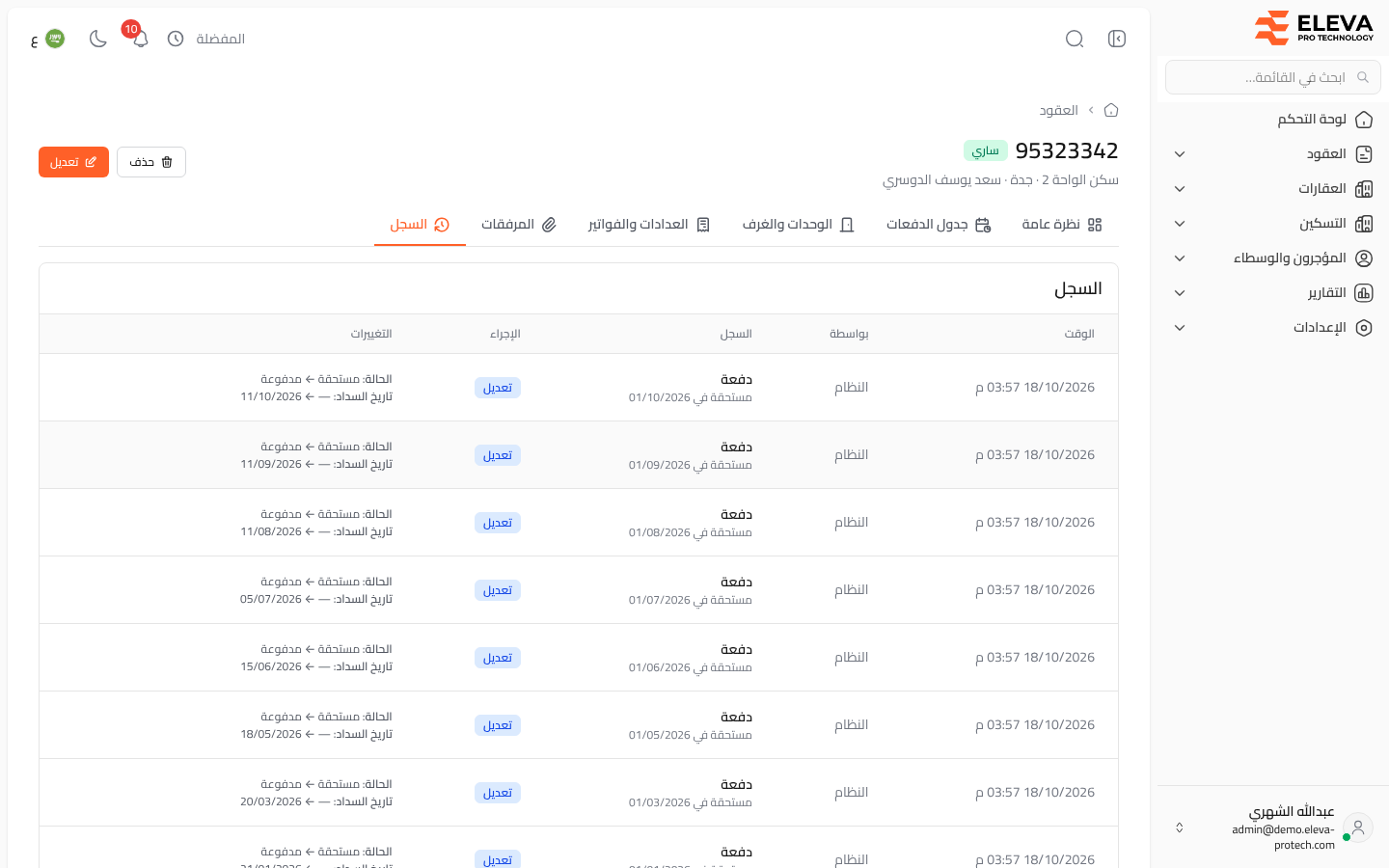This screenshot has width=1389, height=868.
Task: Click the user avatar in sidebar footer
Action: coord(1358,827)
